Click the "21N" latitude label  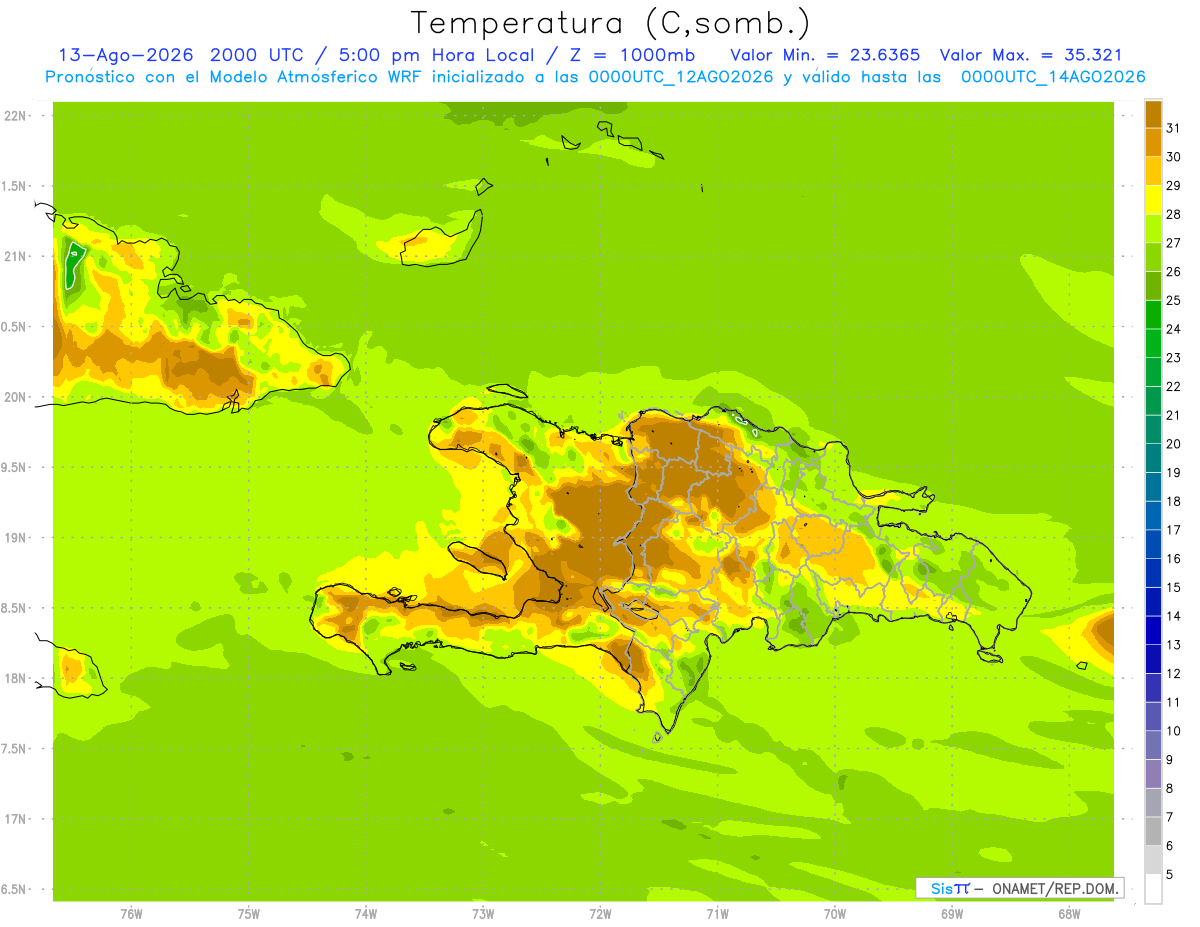15,256
